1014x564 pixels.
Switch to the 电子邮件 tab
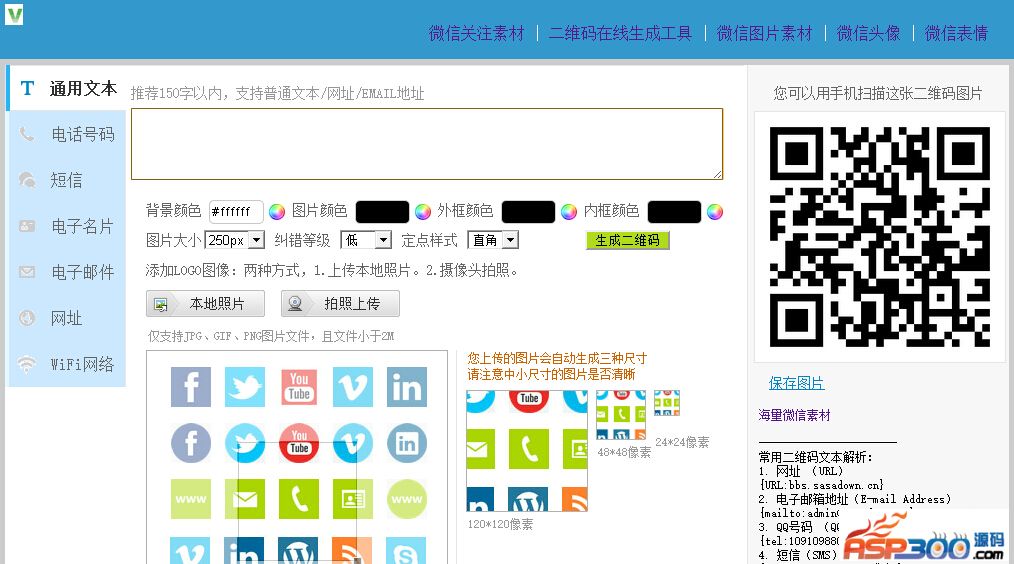(x=67, y=272)
